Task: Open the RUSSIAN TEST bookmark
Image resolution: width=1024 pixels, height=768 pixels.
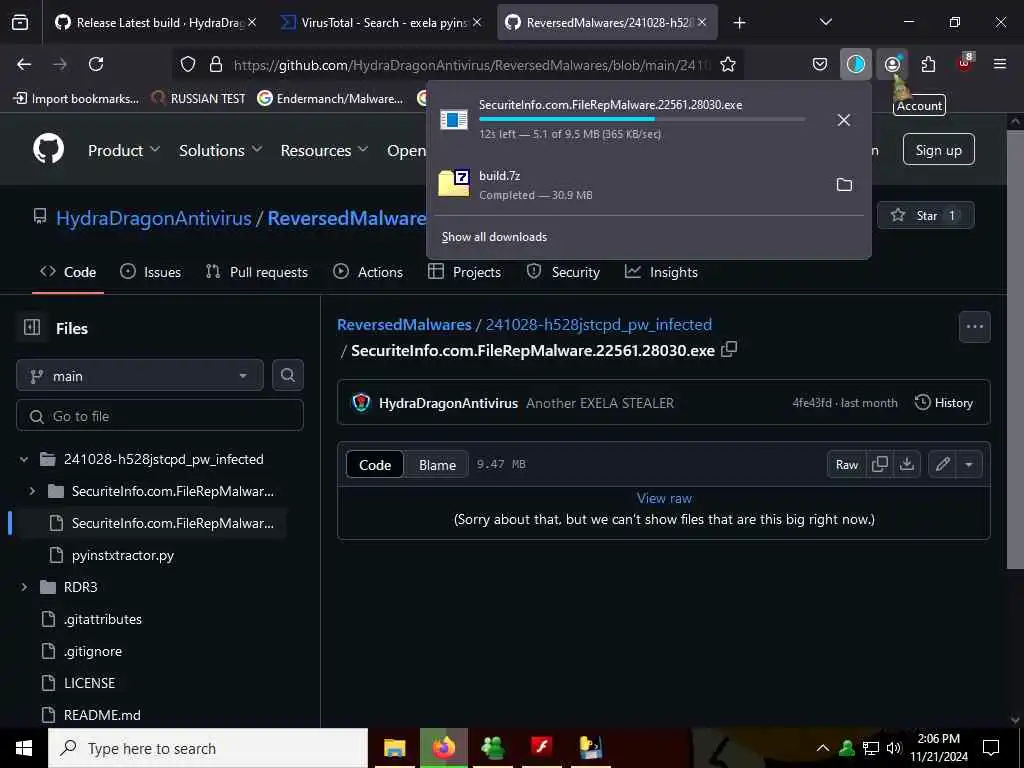Action: coord(198,99)
